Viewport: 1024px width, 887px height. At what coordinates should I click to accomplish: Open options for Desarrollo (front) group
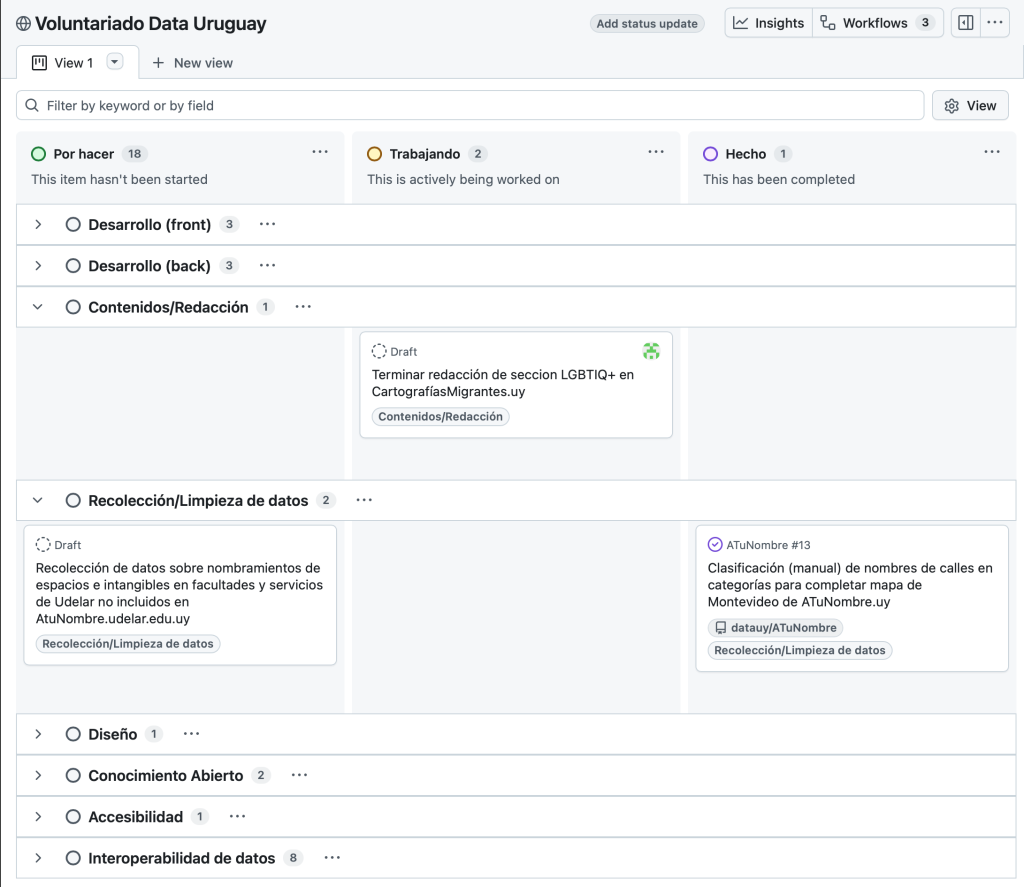click(267, 225)
